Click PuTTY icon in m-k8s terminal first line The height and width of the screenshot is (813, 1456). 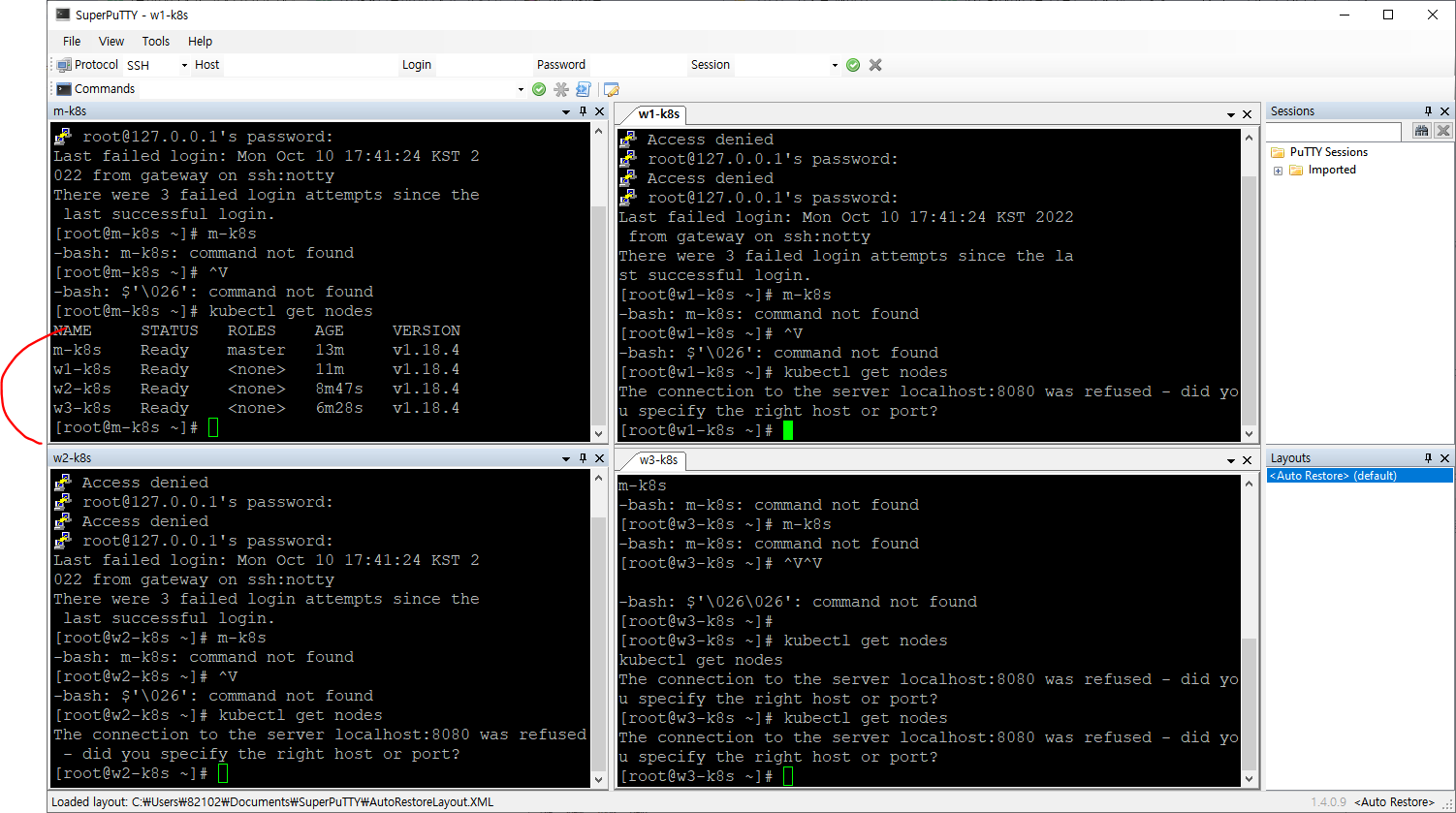pos(63,136)
